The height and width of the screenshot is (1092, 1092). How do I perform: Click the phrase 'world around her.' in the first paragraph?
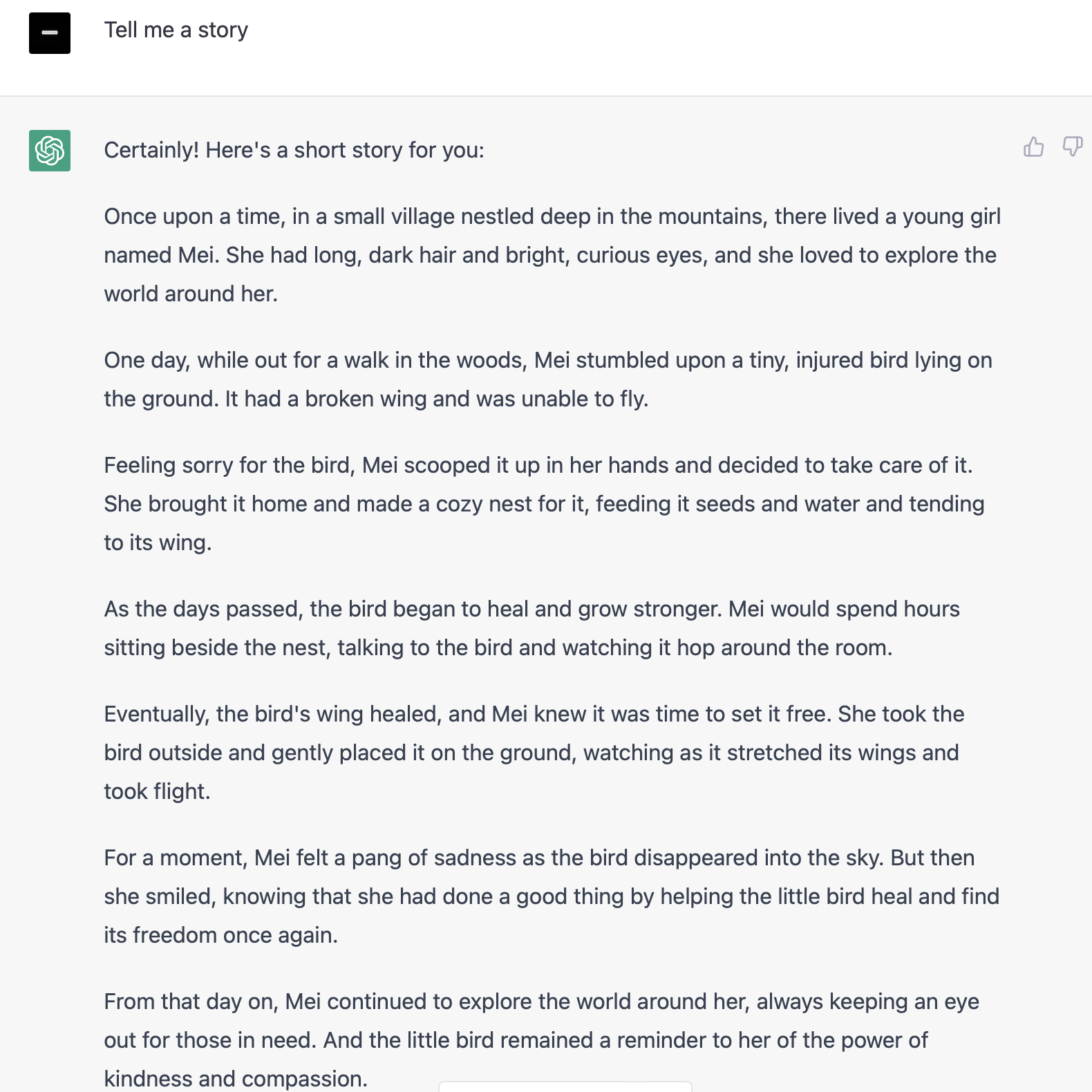coord(191,294)
